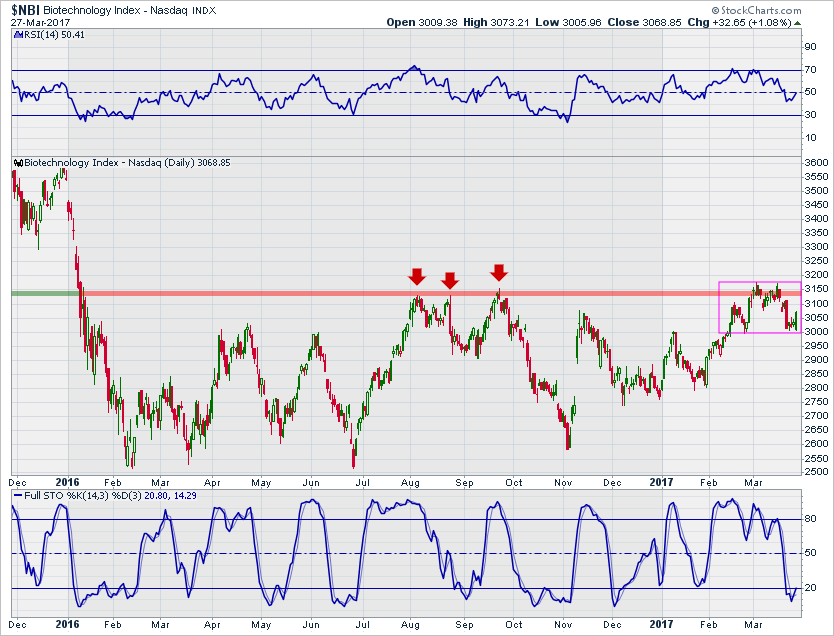Click the Full STO legend line marker
834x636 pixels.
18,496
